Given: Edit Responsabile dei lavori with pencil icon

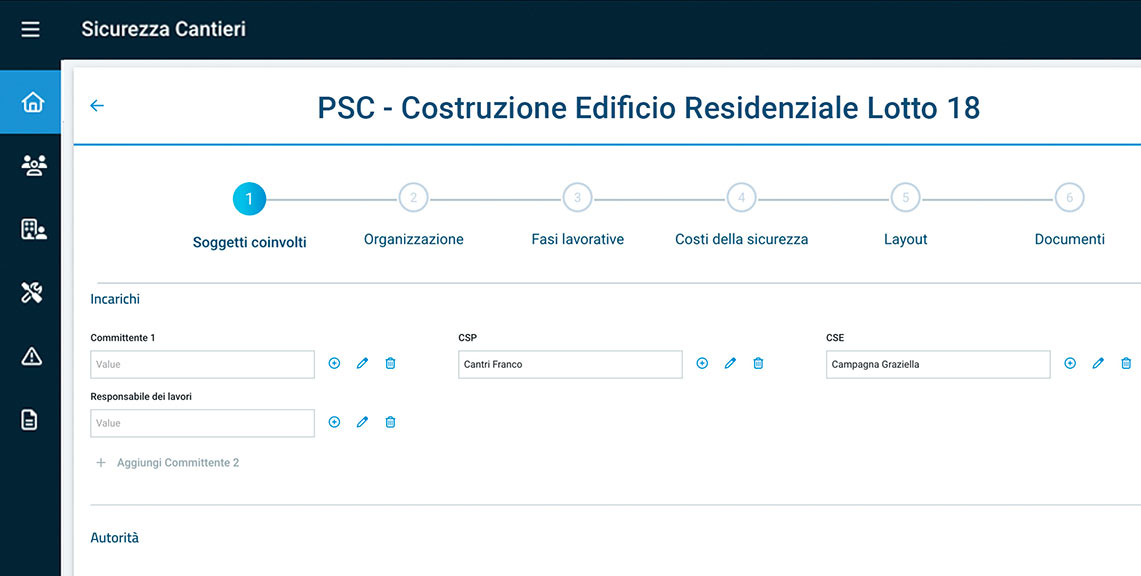Looking at the screenshot, I should [x=362, y=422].
